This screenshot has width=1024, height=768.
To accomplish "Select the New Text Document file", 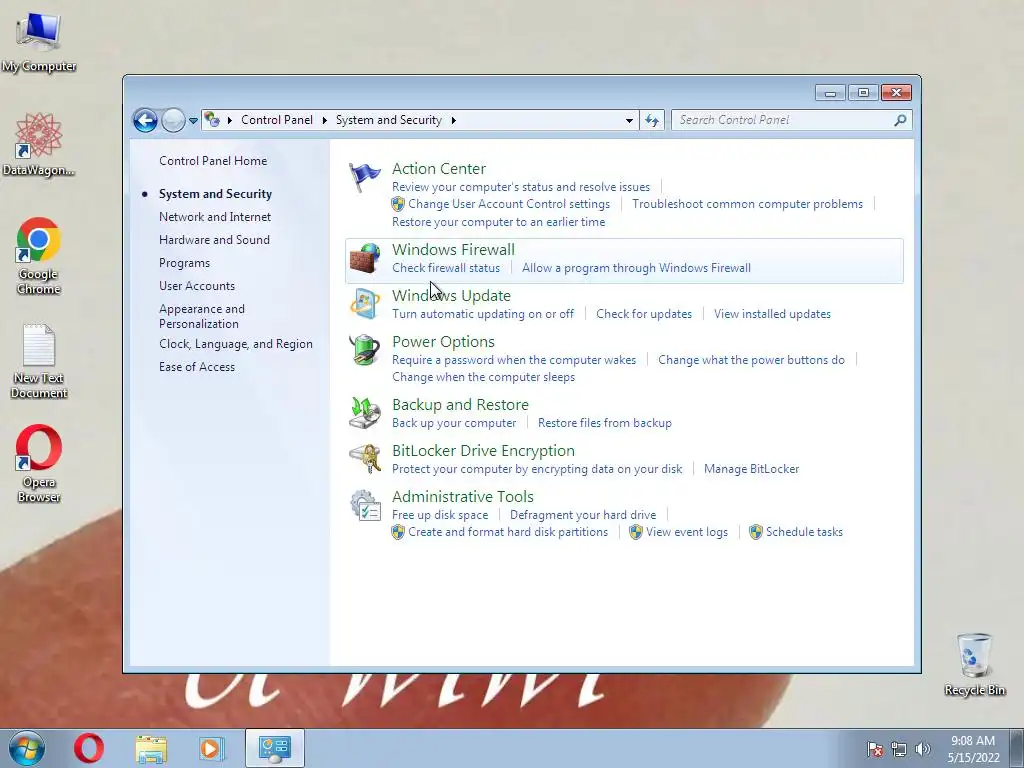I will click(x=39, y=361).
